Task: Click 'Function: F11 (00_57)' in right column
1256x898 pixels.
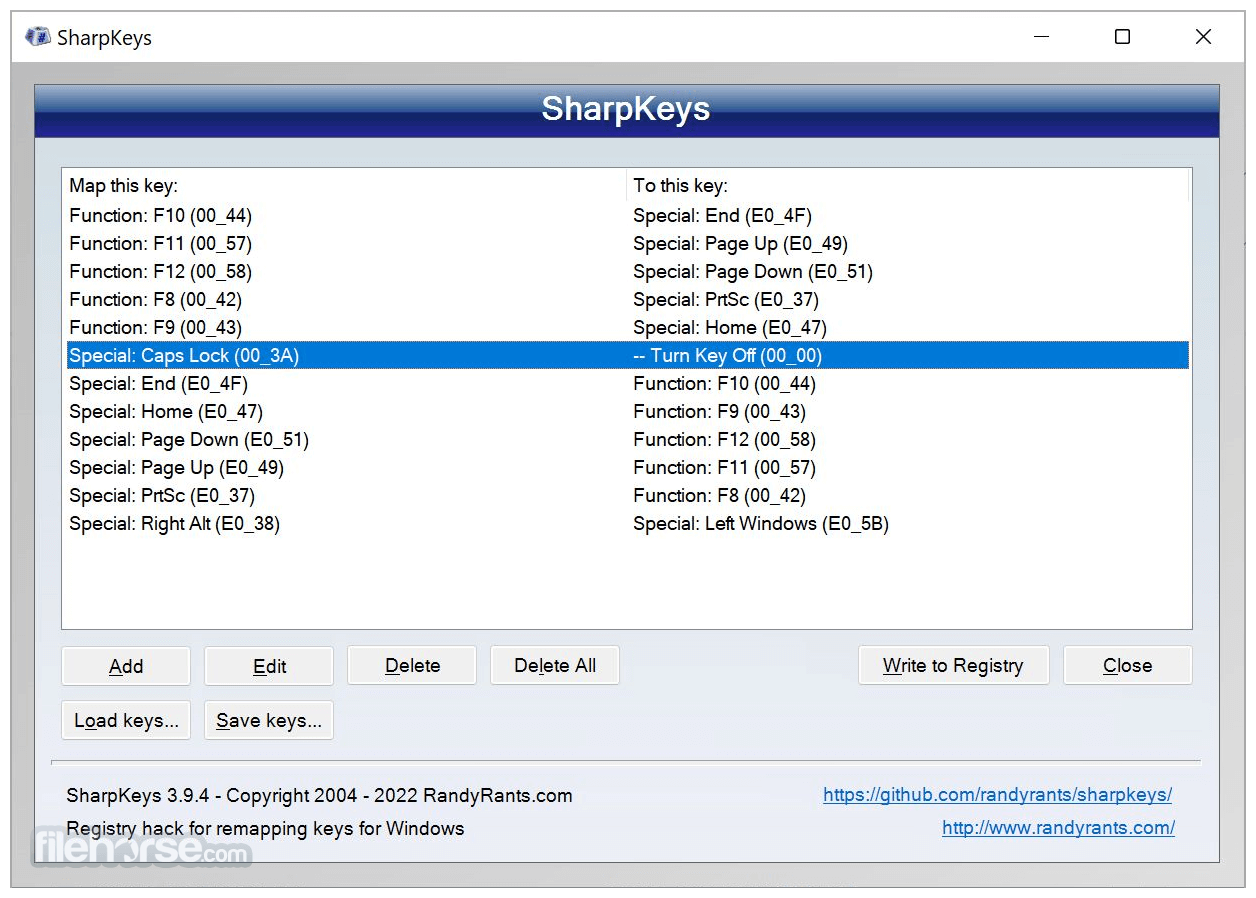Action: point(725,467)
